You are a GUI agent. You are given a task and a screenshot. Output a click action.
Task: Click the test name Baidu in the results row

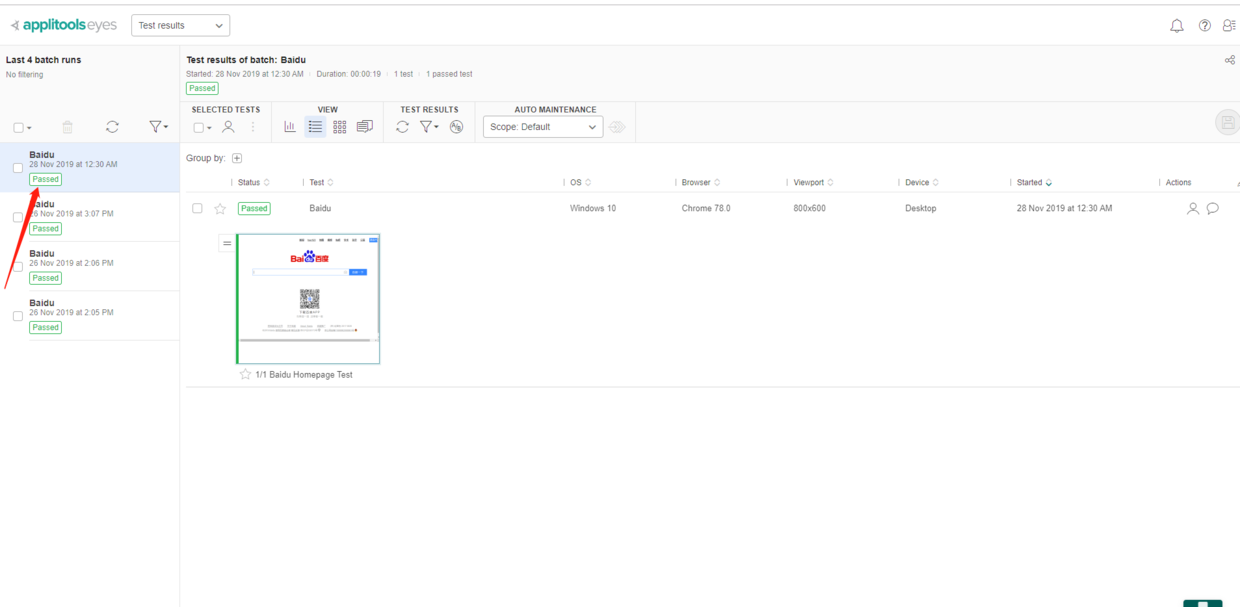tap(320, 208)
